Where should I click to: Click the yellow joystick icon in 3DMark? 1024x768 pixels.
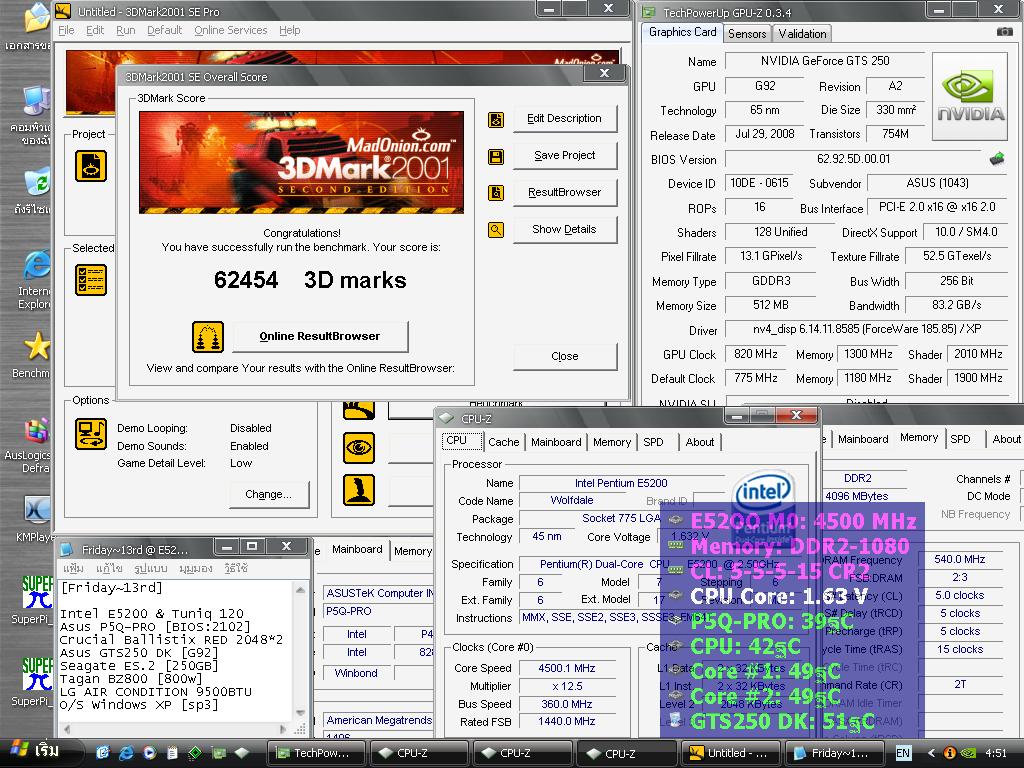[x=359, y=490]
